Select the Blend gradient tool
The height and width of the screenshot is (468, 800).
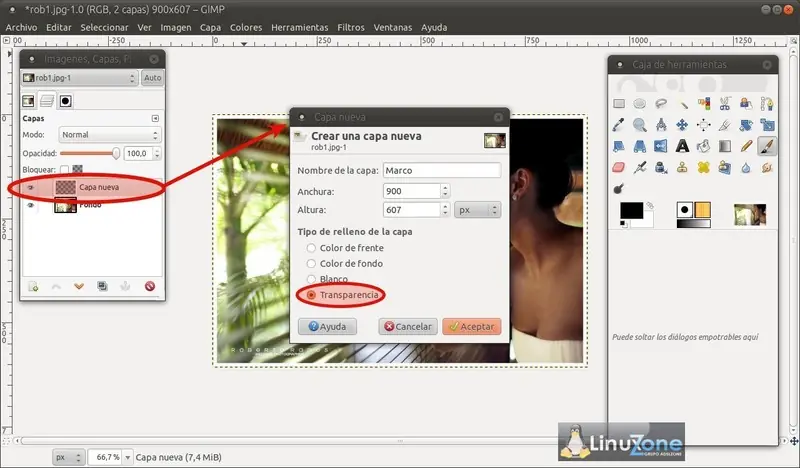pos(725,146)
